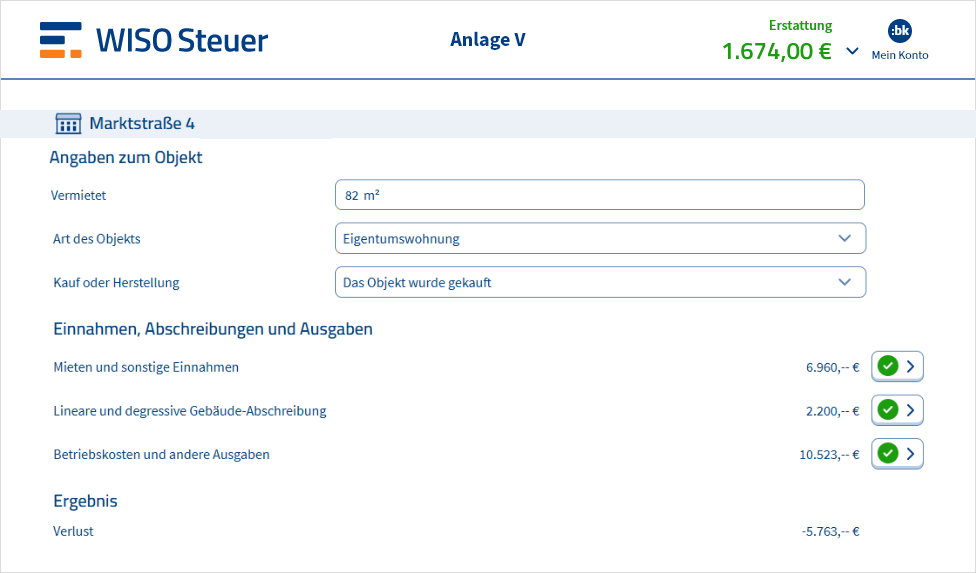Open Mieten row using its arrow chevron
The width and height of the screenshot is (976, 573).
click(910, 367)
